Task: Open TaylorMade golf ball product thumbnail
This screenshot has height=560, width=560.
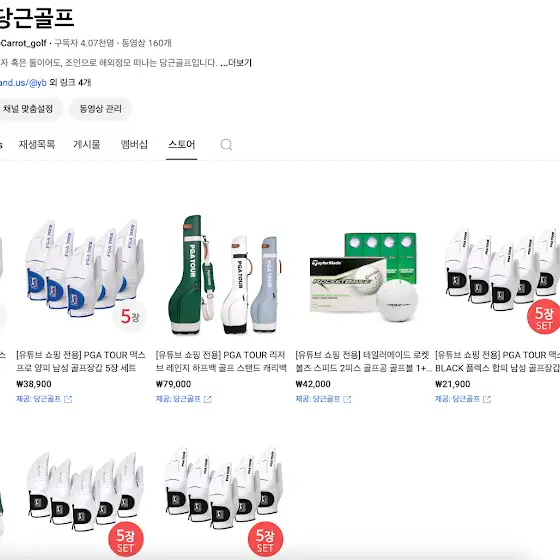Action: [x=362, y=275]
